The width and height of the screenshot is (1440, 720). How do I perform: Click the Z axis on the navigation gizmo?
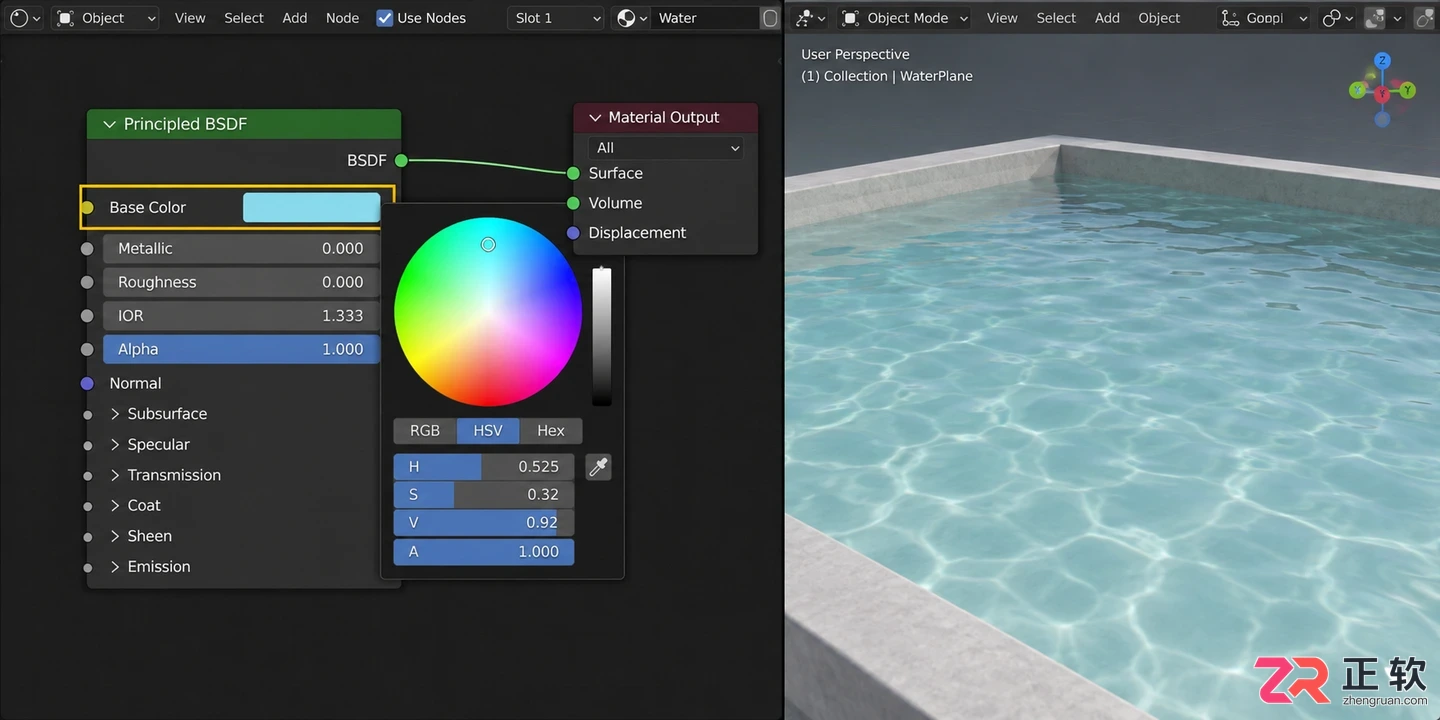tap(1382, 61)
